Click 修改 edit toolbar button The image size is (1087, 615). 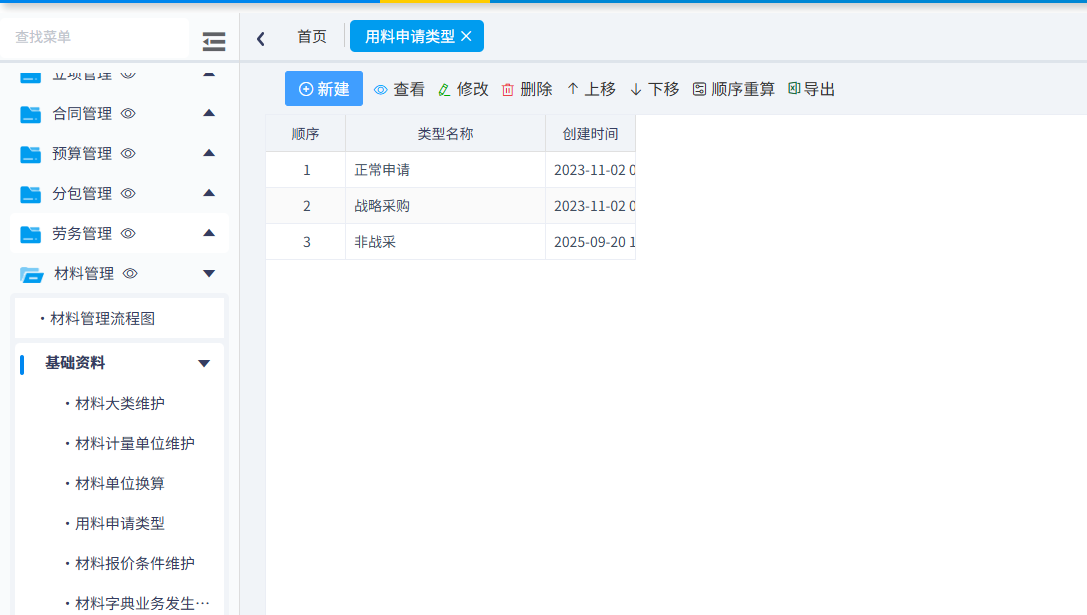click(x=464, y=89)
